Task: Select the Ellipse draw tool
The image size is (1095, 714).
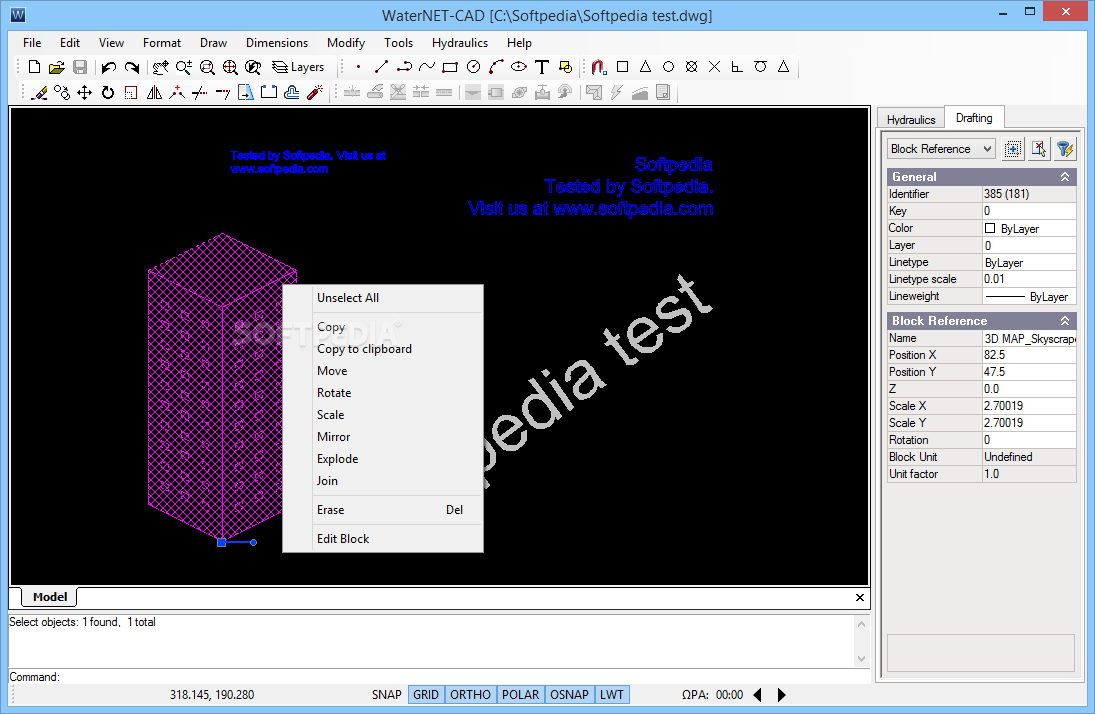Action: coord(519,67)
